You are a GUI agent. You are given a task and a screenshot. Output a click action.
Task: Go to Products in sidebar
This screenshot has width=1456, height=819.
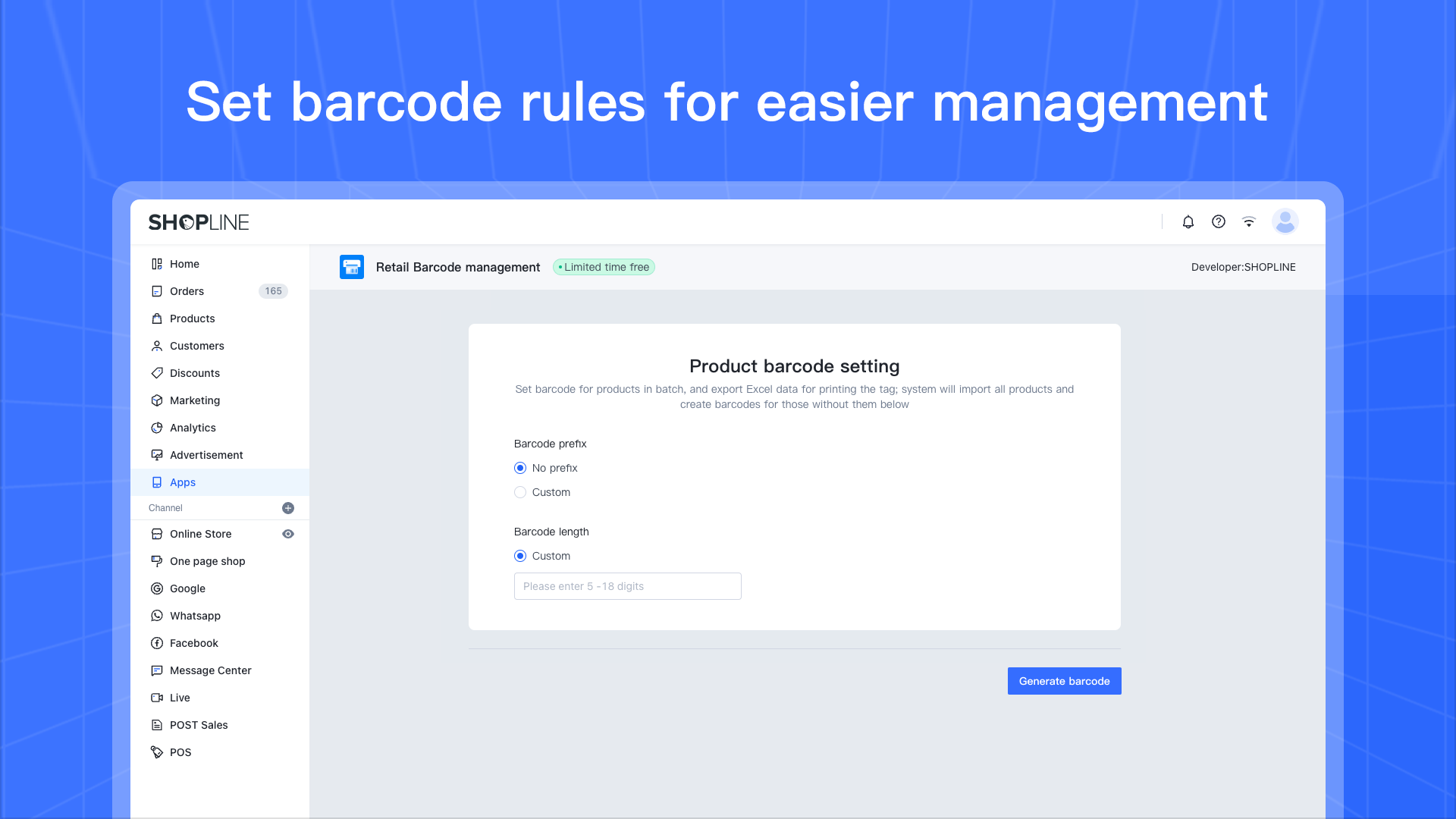point(192,318)
